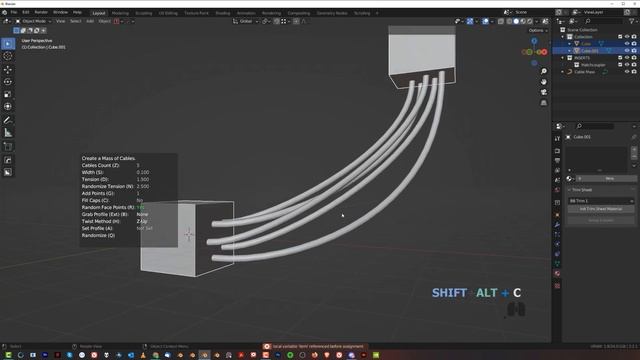Expand the Cable Mass tree arrow
The width and height of the screenshot is (640, 360).
pyautogui.click(x=563, y=72)
